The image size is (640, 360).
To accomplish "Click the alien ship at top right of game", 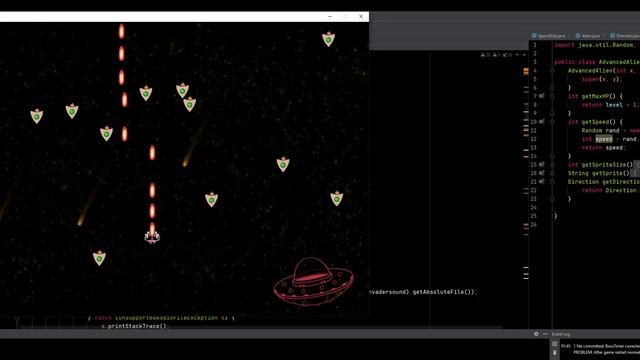I will coord(328,39).
